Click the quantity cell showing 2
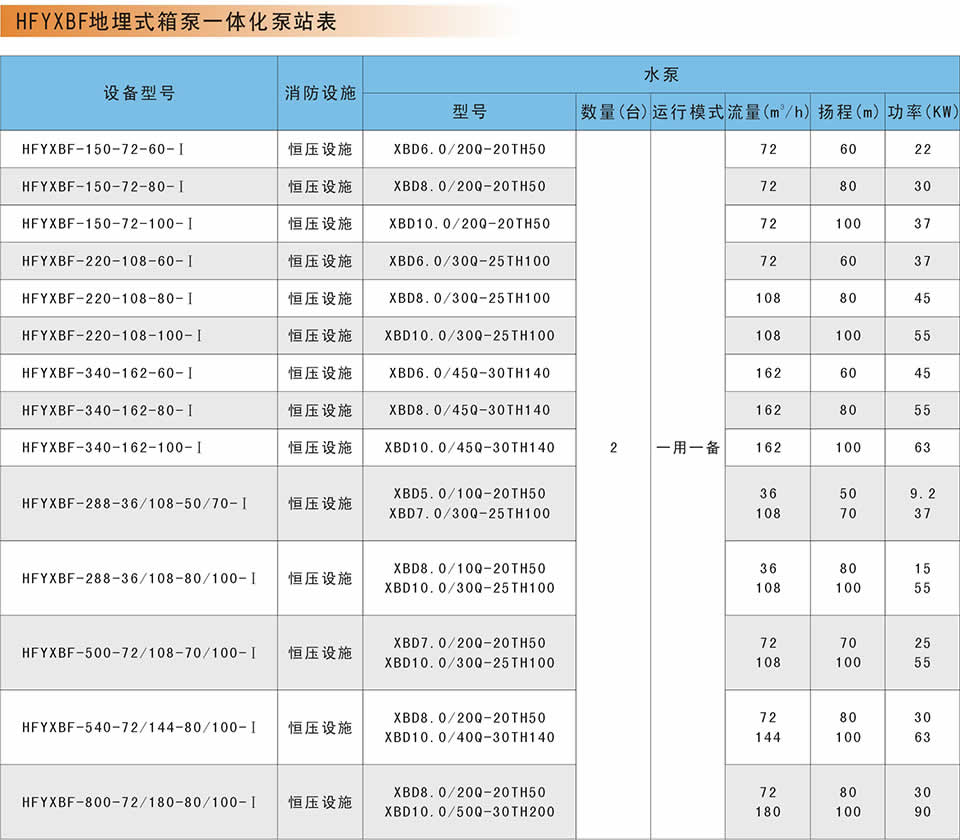This screenshot has width=960, height=840. pyautogui.click(x=613, y=448)
